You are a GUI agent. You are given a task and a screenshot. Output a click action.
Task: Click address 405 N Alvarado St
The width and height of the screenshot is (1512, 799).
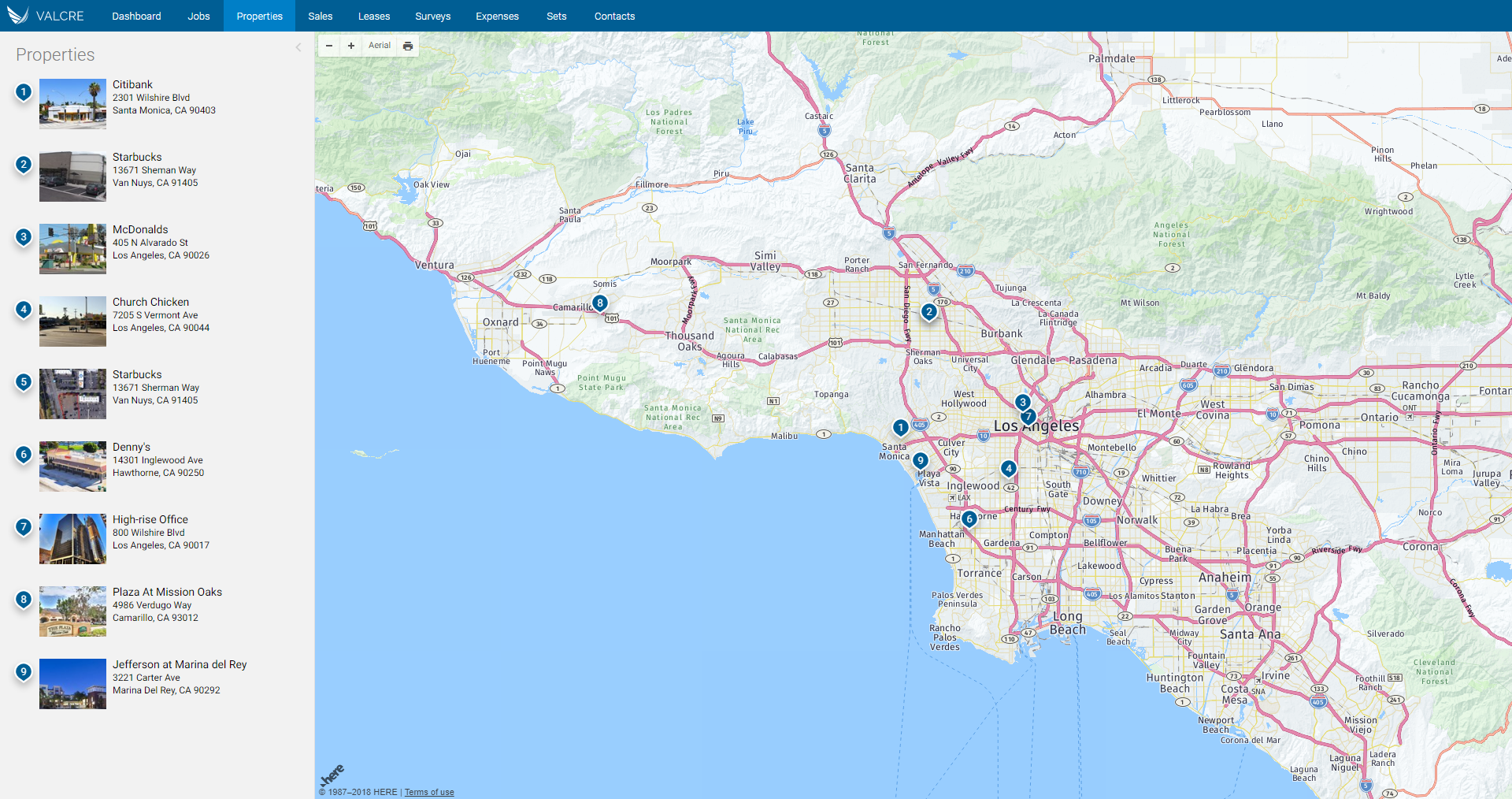tap(150, 243)
